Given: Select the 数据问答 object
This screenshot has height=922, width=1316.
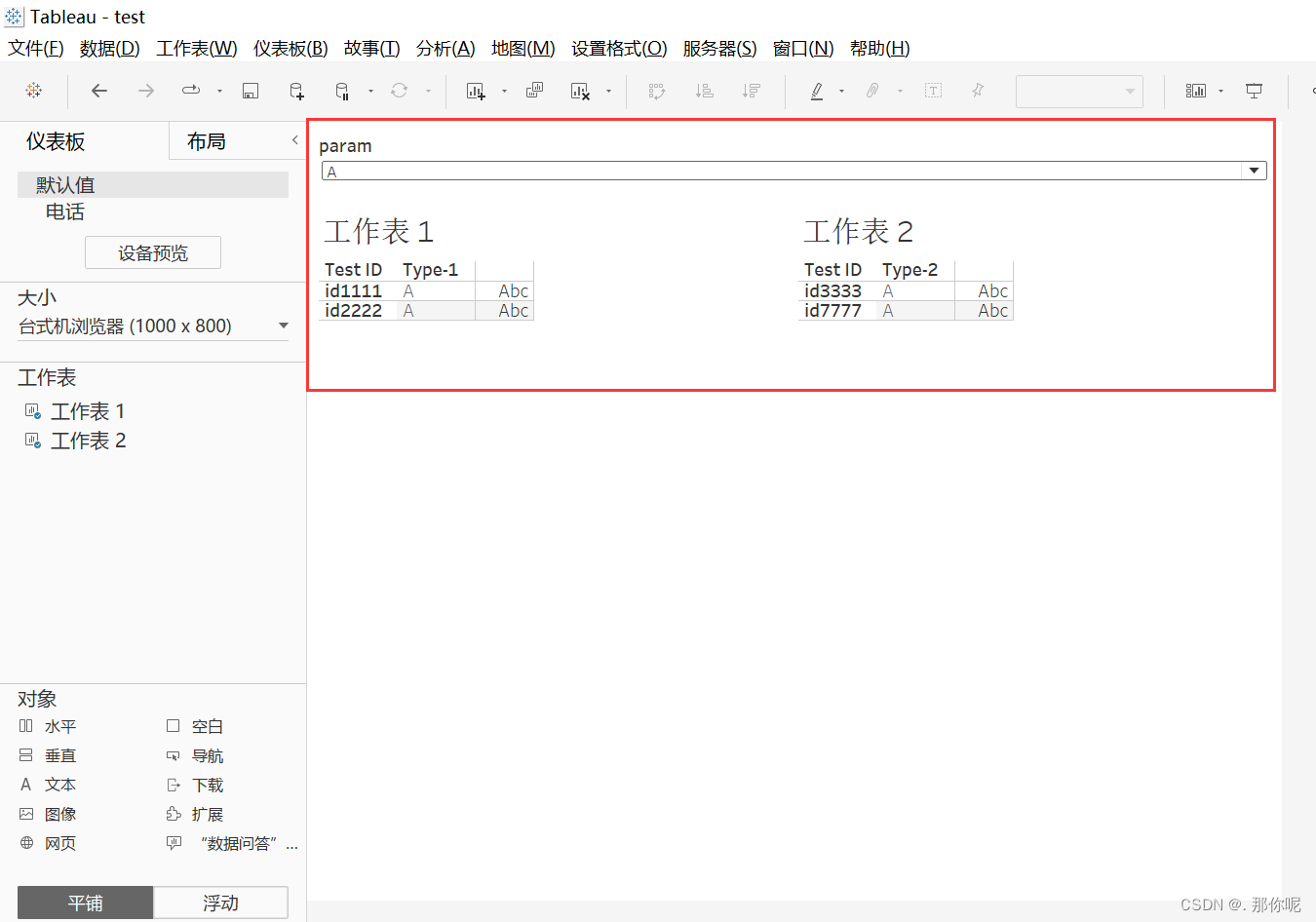Looking at the screenshot, I should pyautogui.click(x=232, y=843).
